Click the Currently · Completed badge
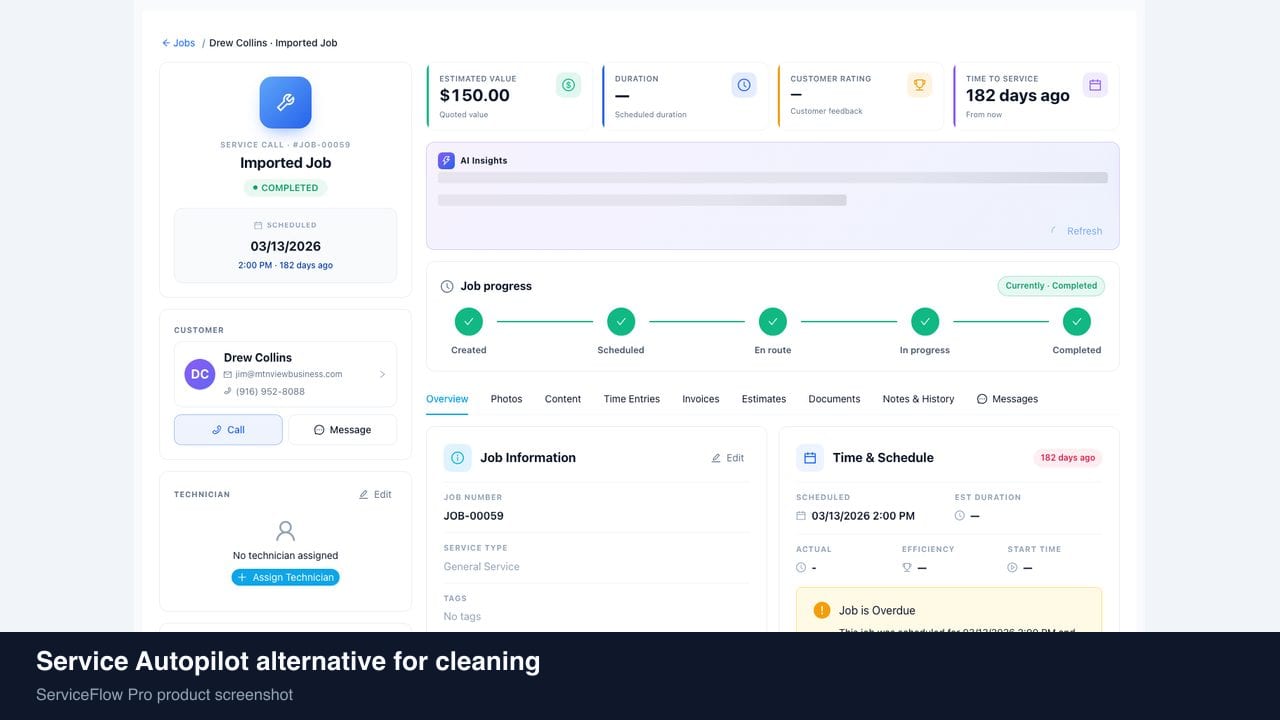 tap(1051, 286)
